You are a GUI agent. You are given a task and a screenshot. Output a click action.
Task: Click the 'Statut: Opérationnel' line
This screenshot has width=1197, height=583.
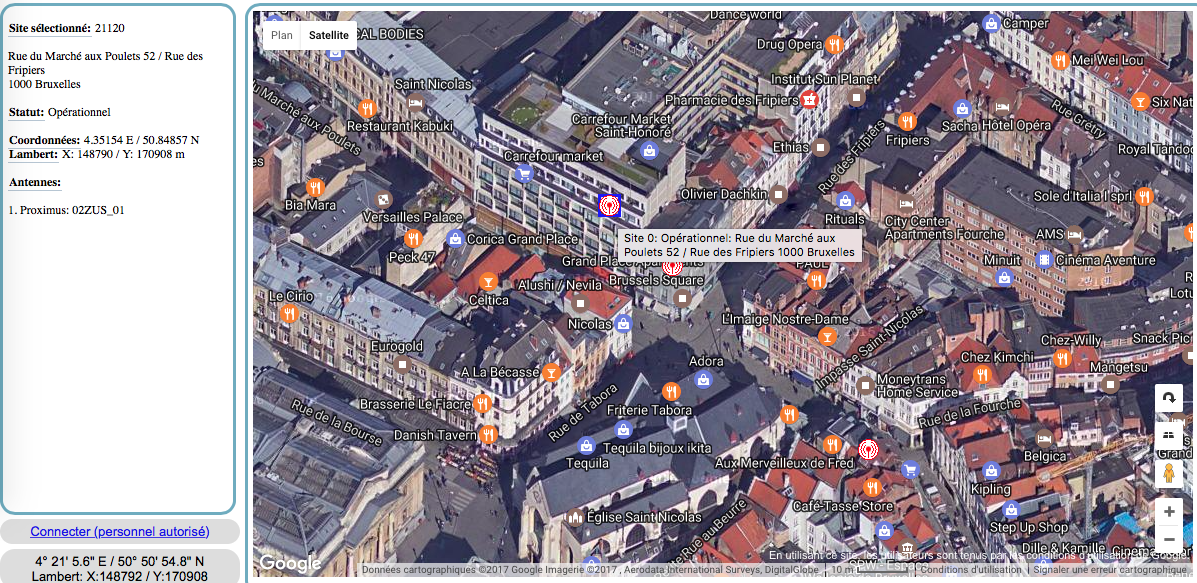60,112
